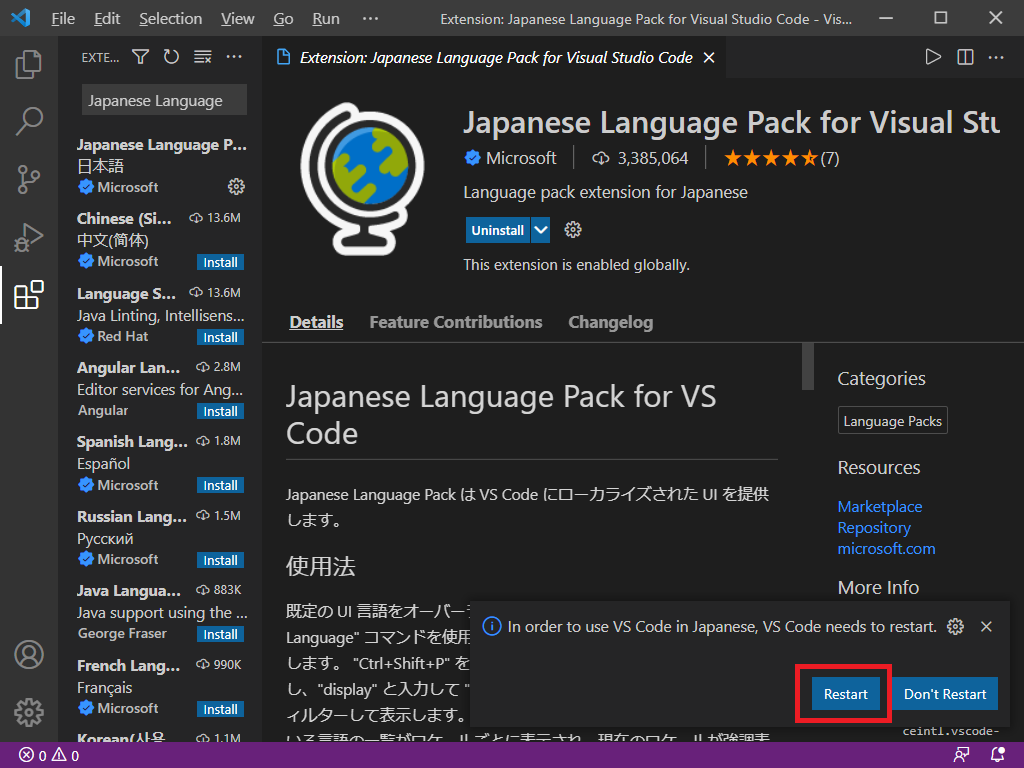1024x768 pixels.
Task: Select the Spanish Language Pack list entry
Action: coord(161,463)
